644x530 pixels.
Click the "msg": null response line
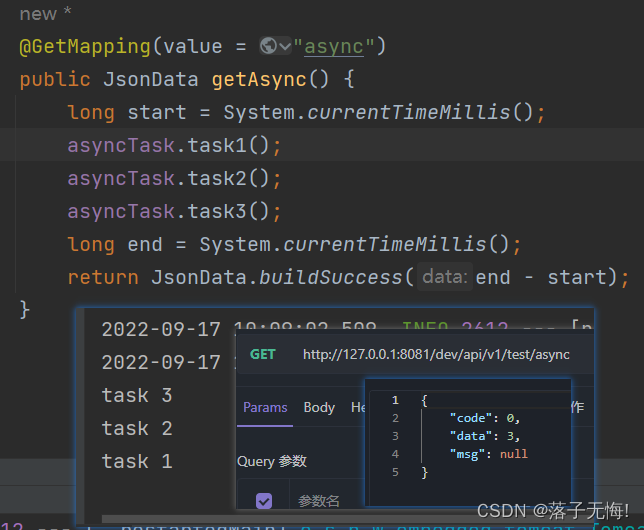click(489, 454)
